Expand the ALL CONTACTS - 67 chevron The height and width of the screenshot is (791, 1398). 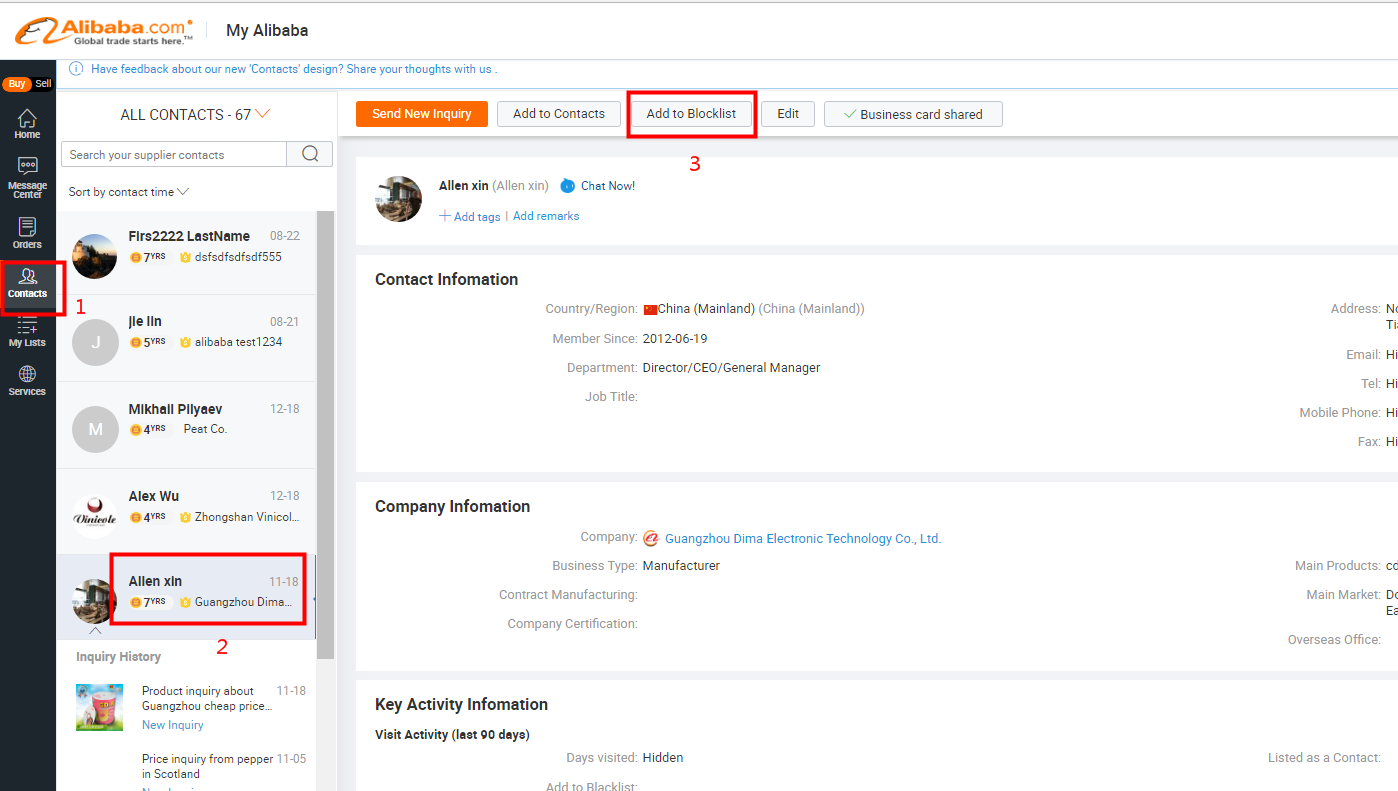(262, 113)
